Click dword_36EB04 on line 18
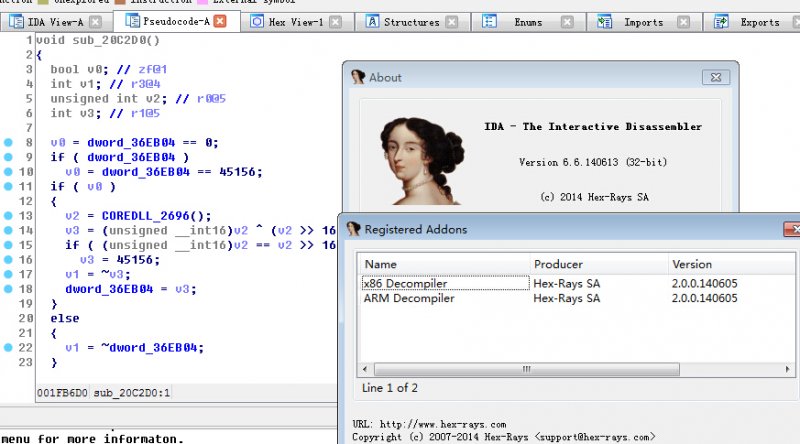This screenshot has width=800, height=444. tap(109, 289)
